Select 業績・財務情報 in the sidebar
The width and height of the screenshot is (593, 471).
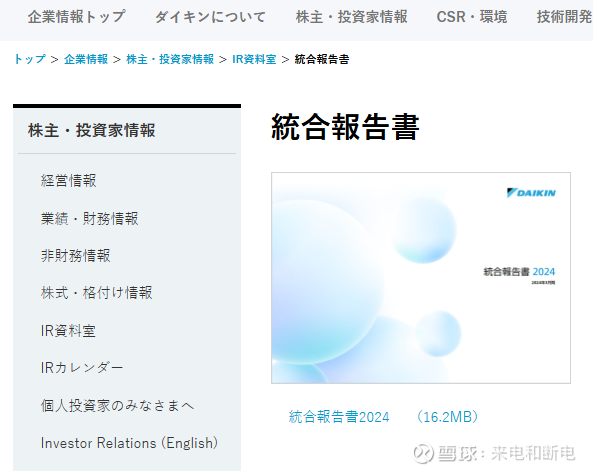click(x=90, y=218)
